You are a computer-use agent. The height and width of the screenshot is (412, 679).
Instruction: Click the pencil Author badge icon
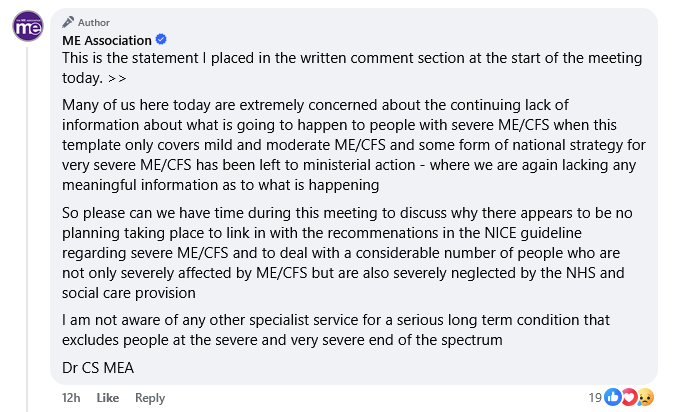click(x=68, y=22)
